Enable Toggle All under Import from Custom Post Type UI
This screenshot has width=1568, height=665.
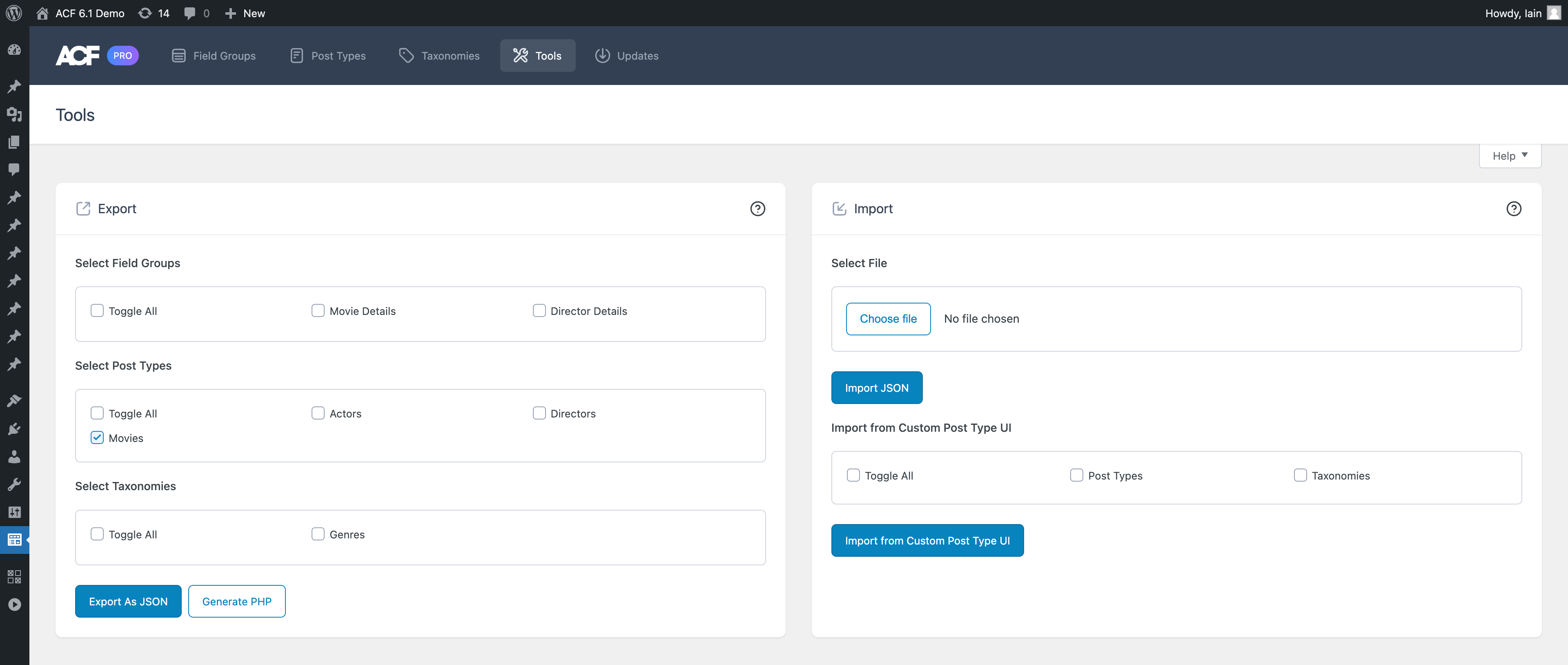[853, 475]
